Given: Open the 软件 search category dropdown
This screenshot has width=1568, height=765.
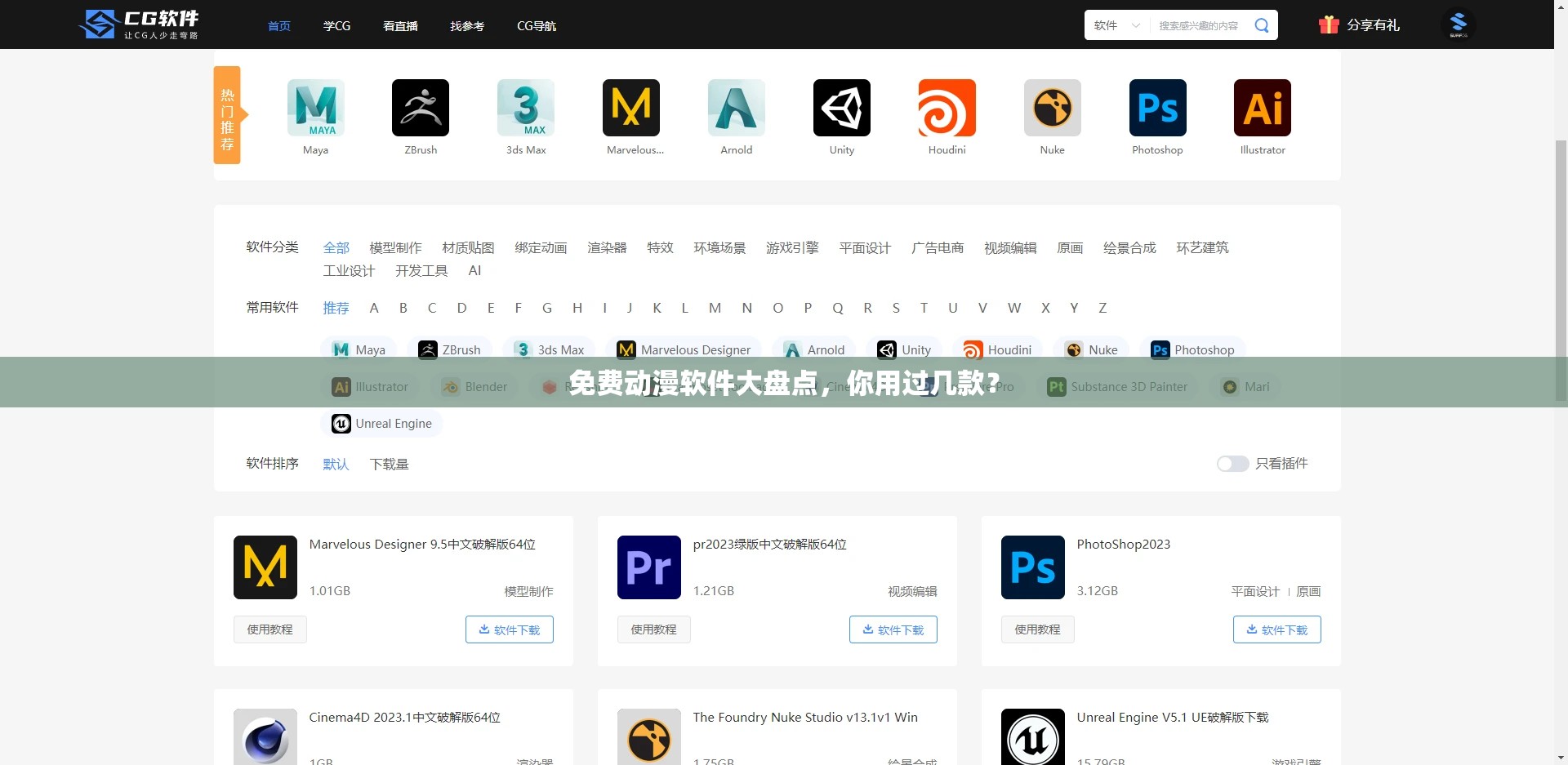Looking at the screenshot, I should (x=1116, y=24).
